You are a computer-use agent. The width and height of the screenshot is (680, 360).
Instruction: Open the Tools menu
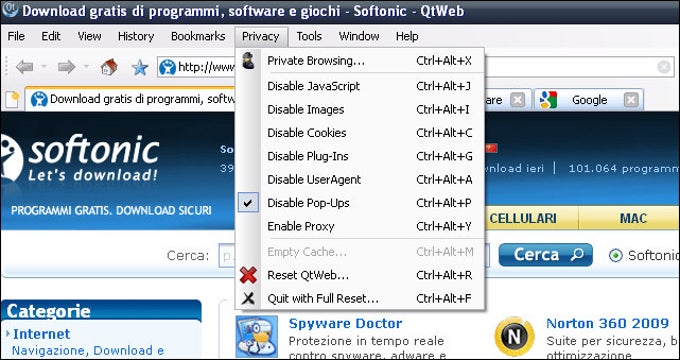click(309, 36)
